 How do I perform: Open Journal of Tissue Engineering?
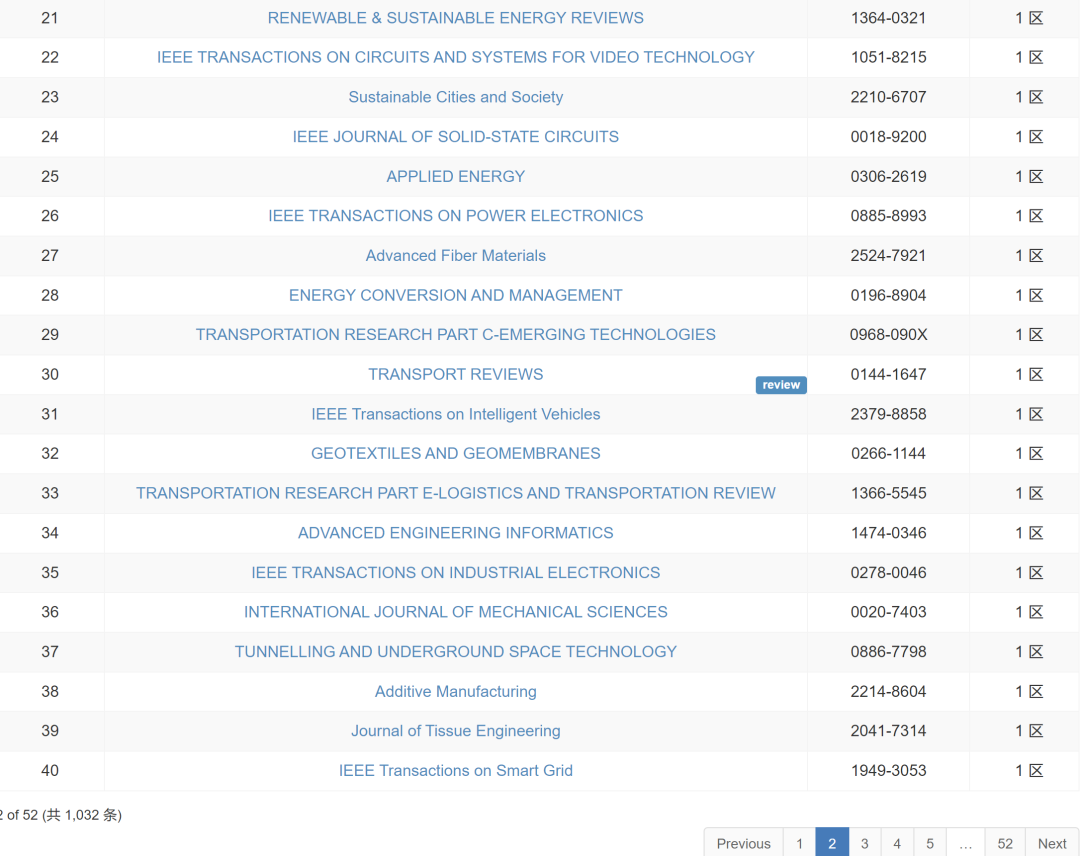455,731
